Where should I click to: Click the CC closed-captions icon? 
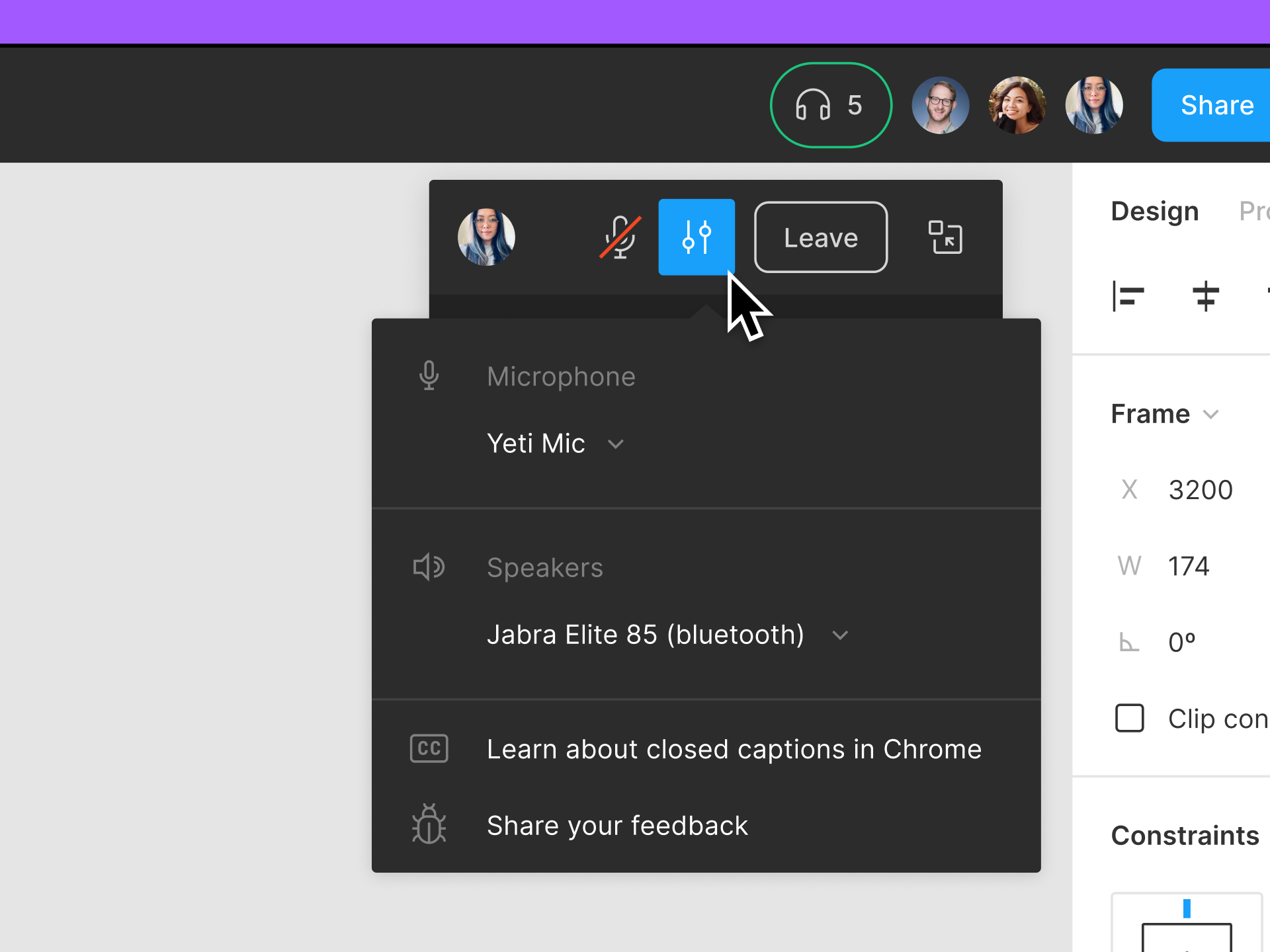click(x=429, y=748)
